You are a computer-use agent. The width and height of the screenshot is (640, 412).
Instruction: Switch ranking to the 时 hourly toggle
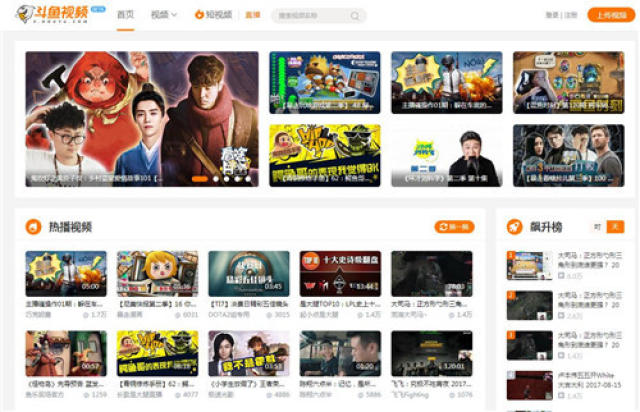click(x=598, y=227)
